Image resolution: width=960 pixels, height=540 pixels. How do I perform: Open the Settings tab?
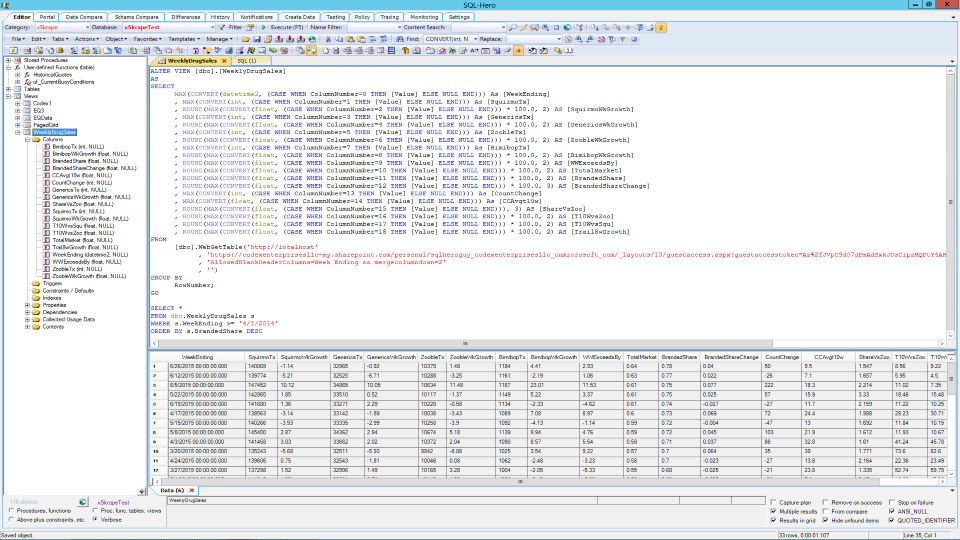[x=459, y=17]
